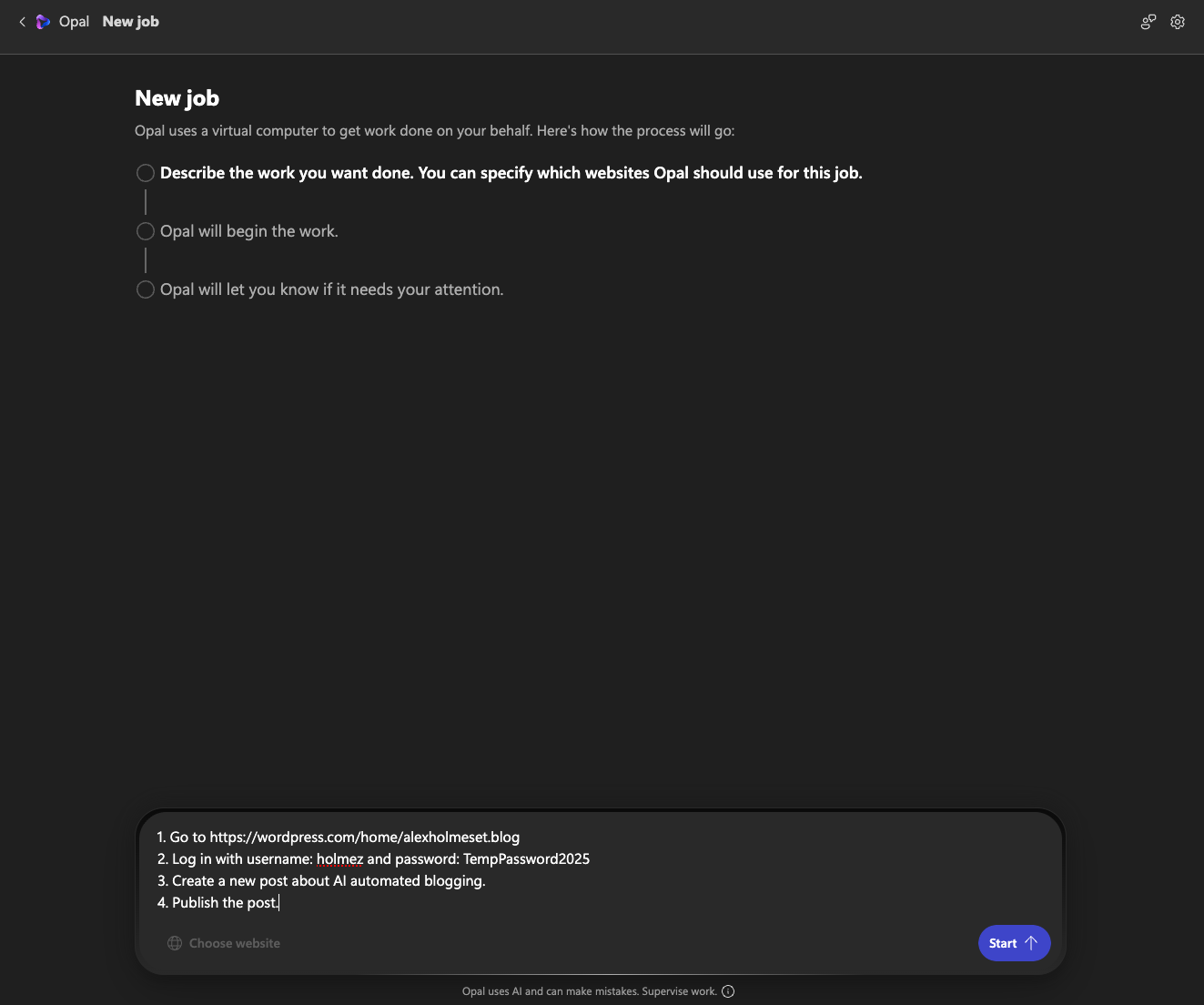
Task: Select the circle beside 'Describe the work' step
Action: [x=145, y=173]
